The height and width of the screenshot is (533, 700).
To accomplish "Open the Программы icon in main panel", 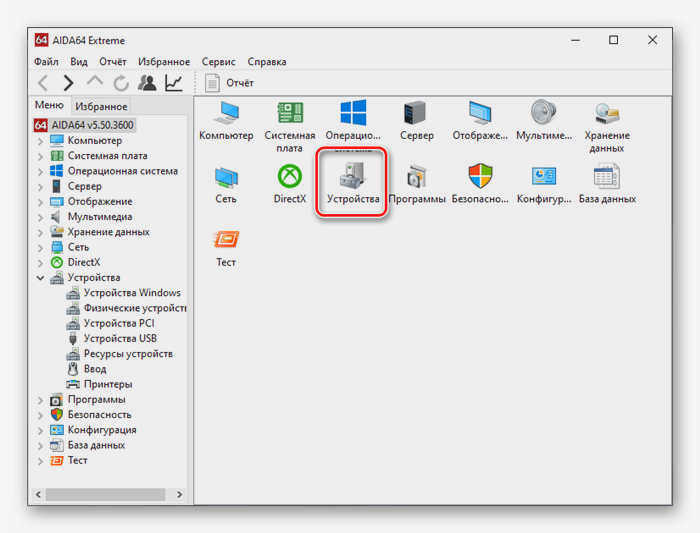I will click(417, 184).
